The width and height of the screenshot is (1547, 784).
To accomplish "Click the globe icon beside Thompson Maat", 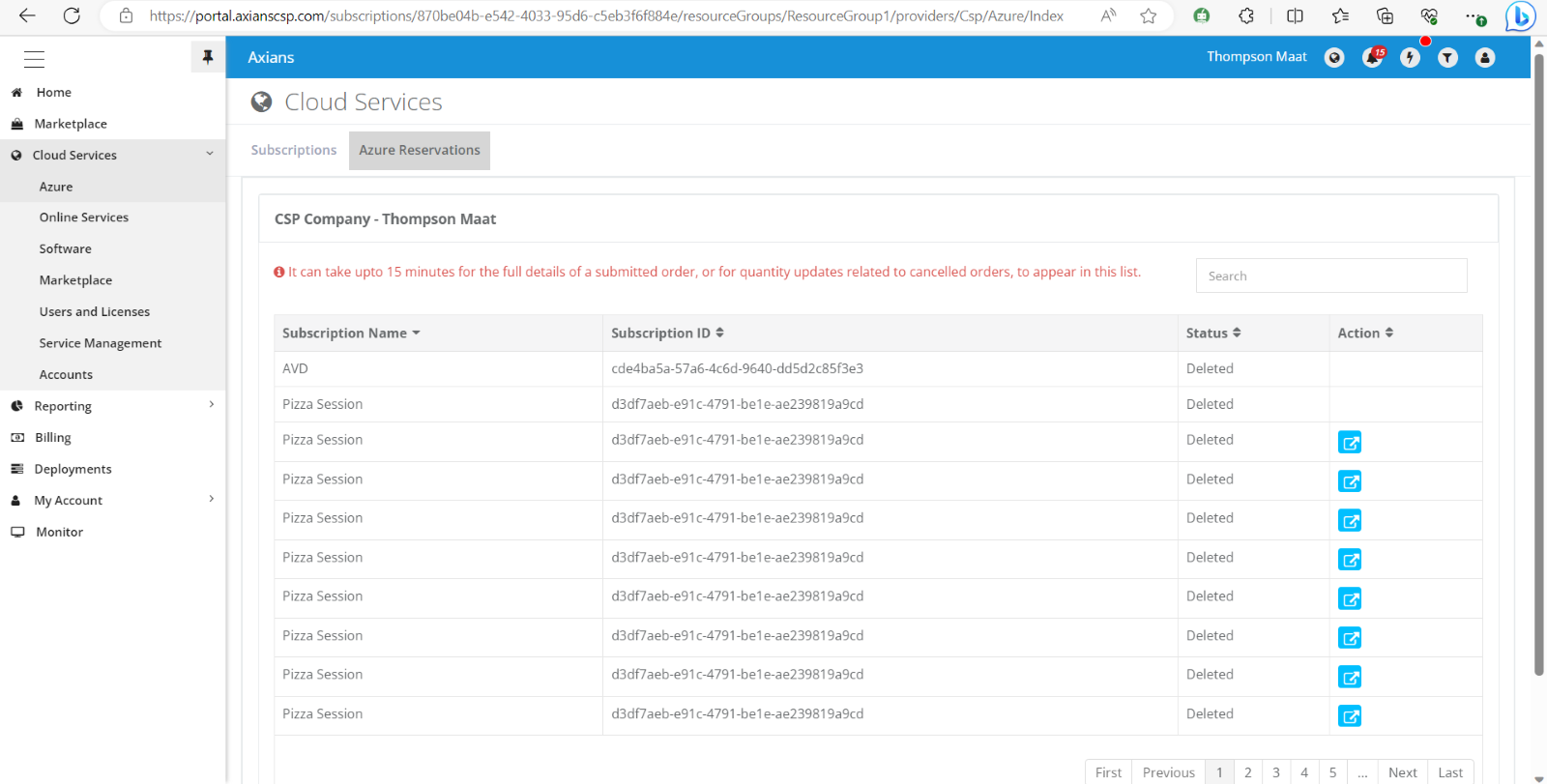I will coord(1334,58).
